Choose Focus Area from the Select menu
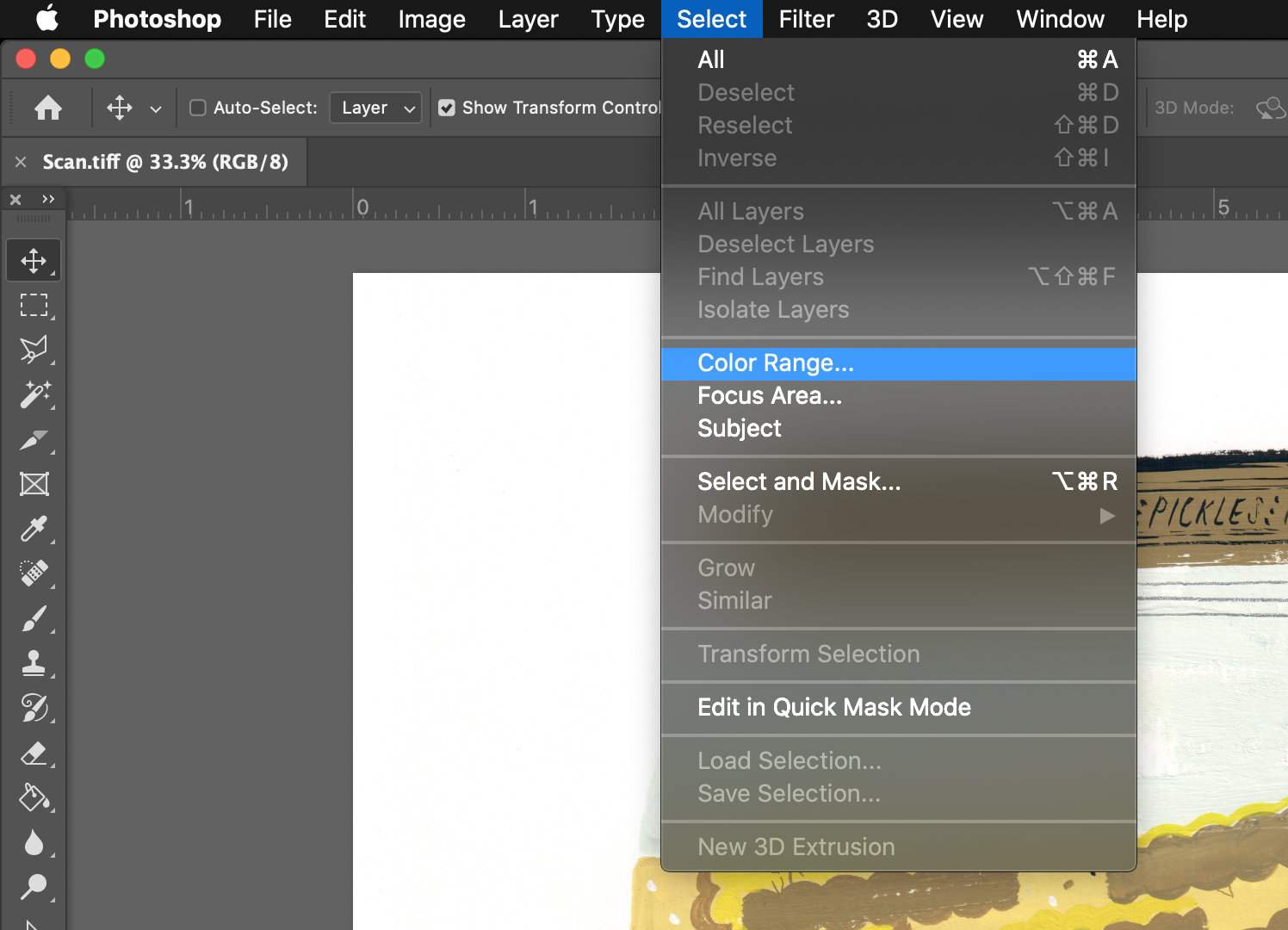 click(x=899, y=396)
